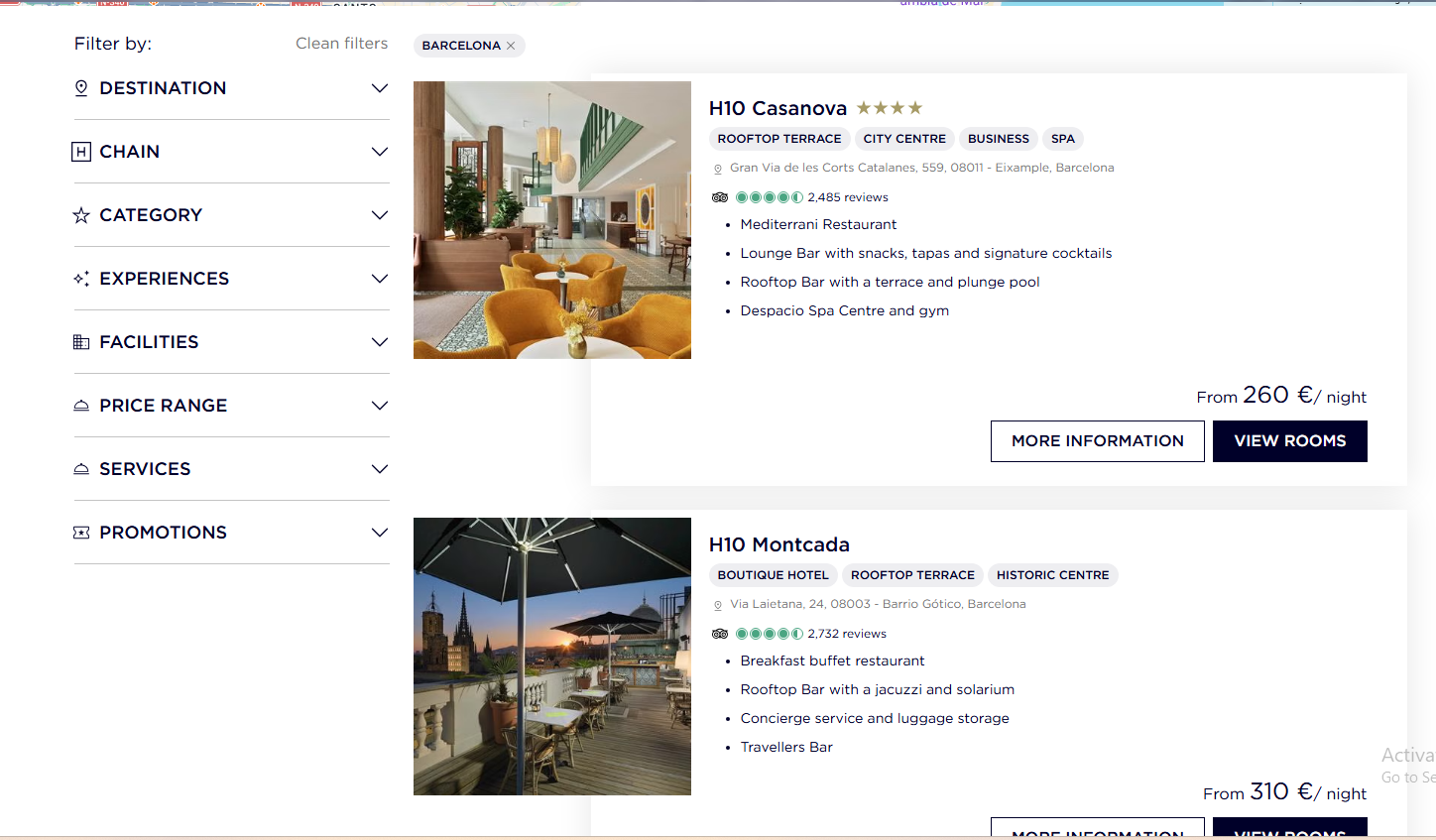This screenshot has height=840, width=1436.
Task: Expand the Price Range filter chevron
Action: point(379,406)
